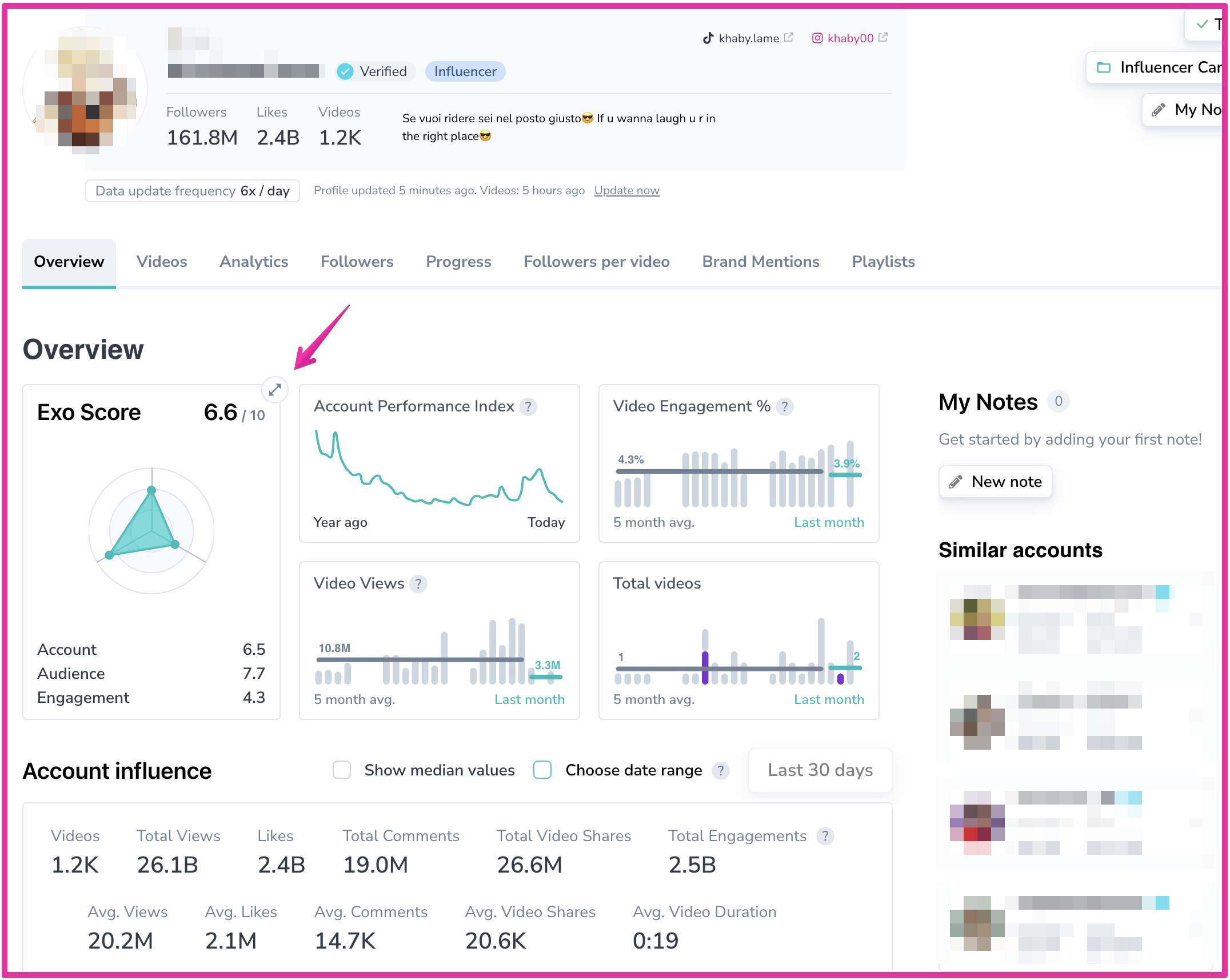Open Data update frequency 6x / day selector

(x=193, y=191)
